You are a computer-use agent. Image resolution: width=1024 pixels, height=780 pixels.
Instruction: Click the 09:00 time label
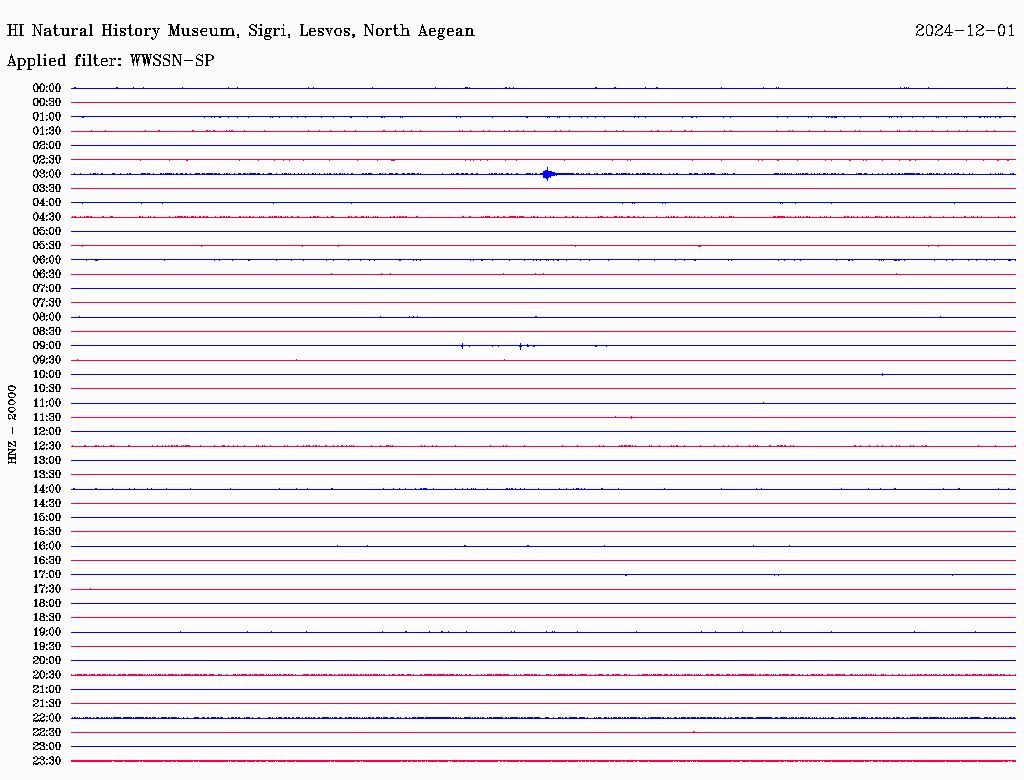[x=47, y=346]
